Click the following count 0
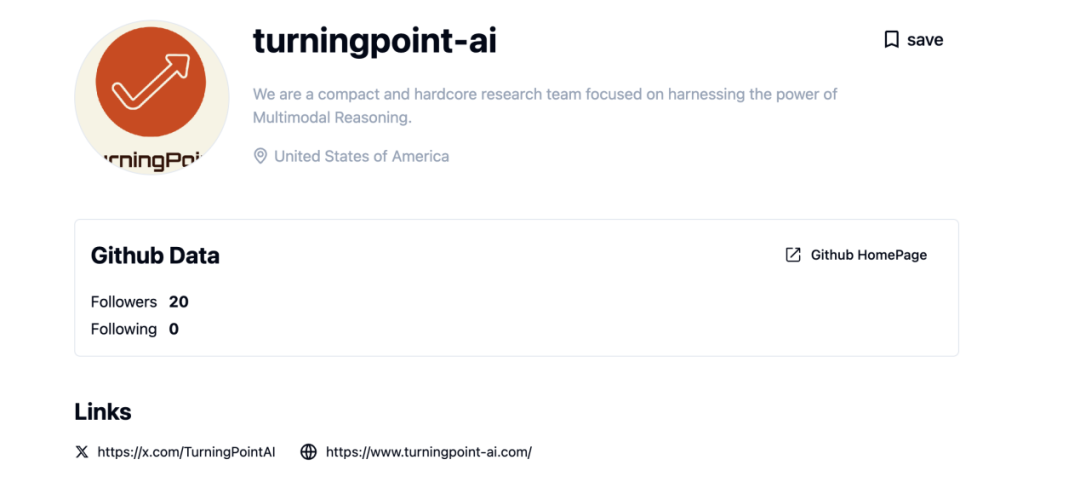 point(174,329)
